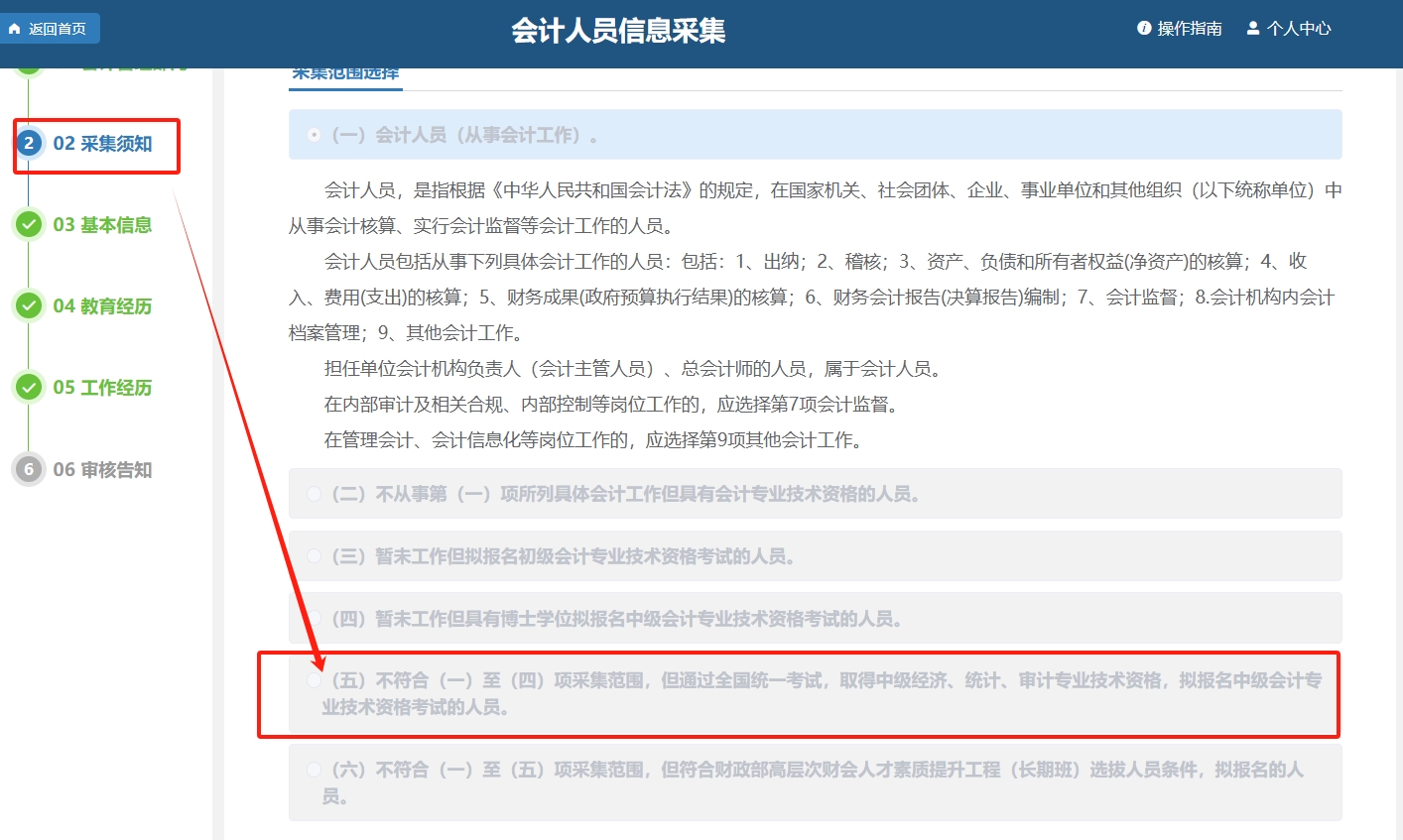Select radio option (一) 会计人员（从事会计工作）
The image size is (1403, 840).
315,135
